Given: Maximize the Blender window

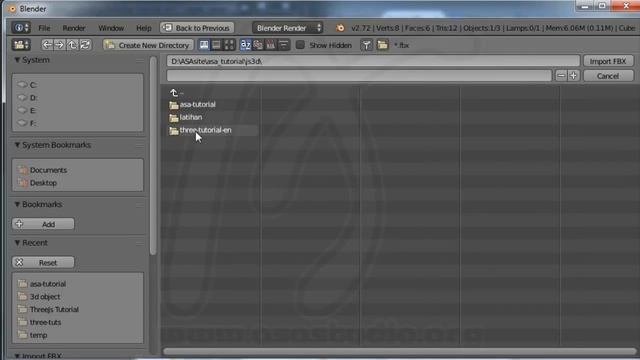Looking at the screenshot, I should point(602,6).
